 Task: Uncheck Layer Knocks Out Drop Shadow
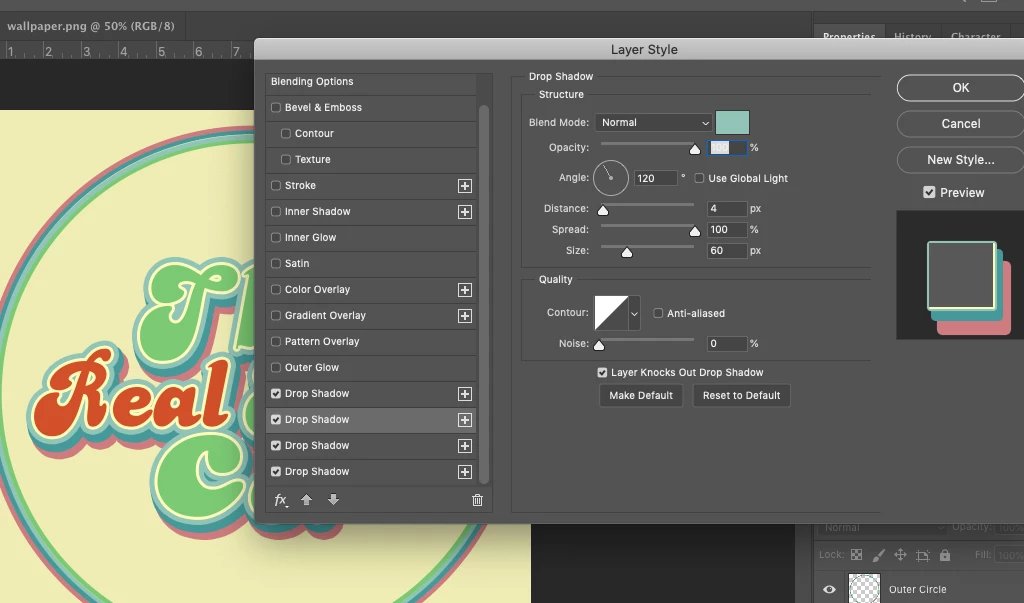point(602,372)
